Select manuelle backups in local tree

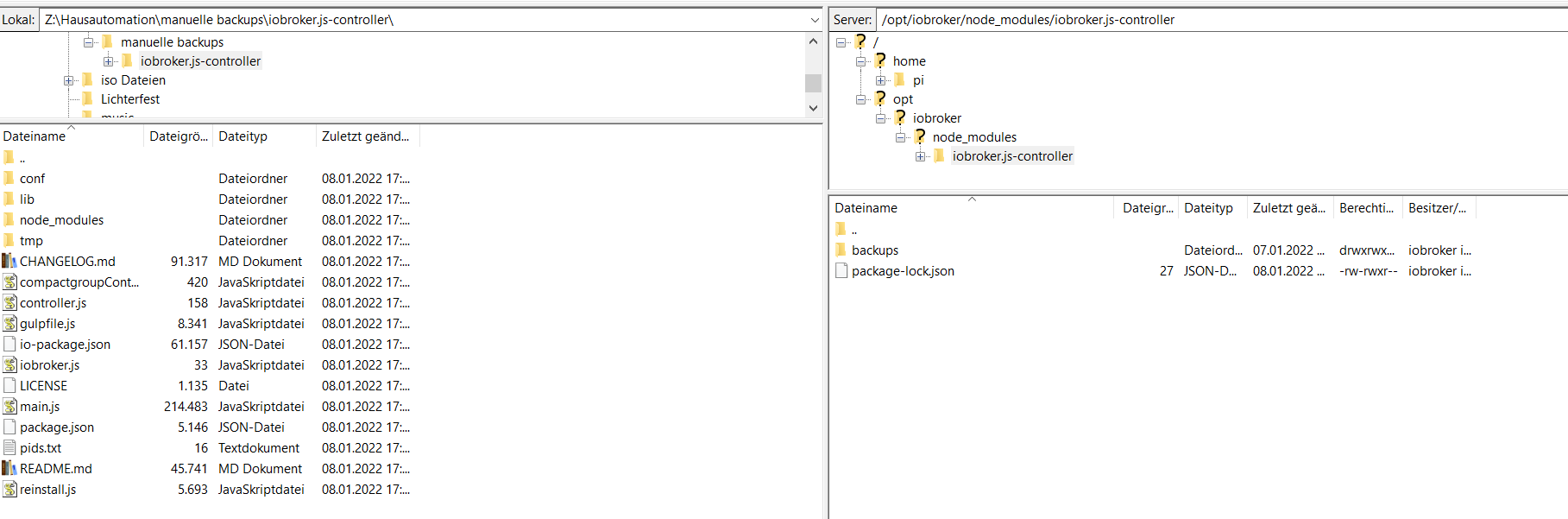click(x=172, y=41)
